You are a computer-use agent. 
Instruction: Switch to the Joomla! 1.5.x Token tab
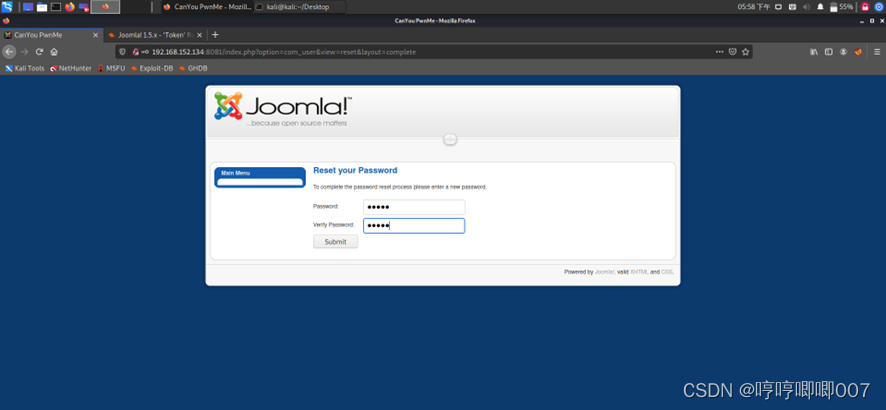155,34
